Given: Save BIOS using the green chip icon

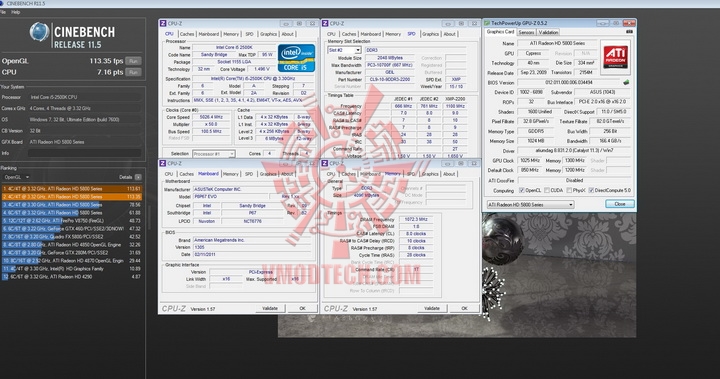Looking at the screenshot, I should pos(625,83).
